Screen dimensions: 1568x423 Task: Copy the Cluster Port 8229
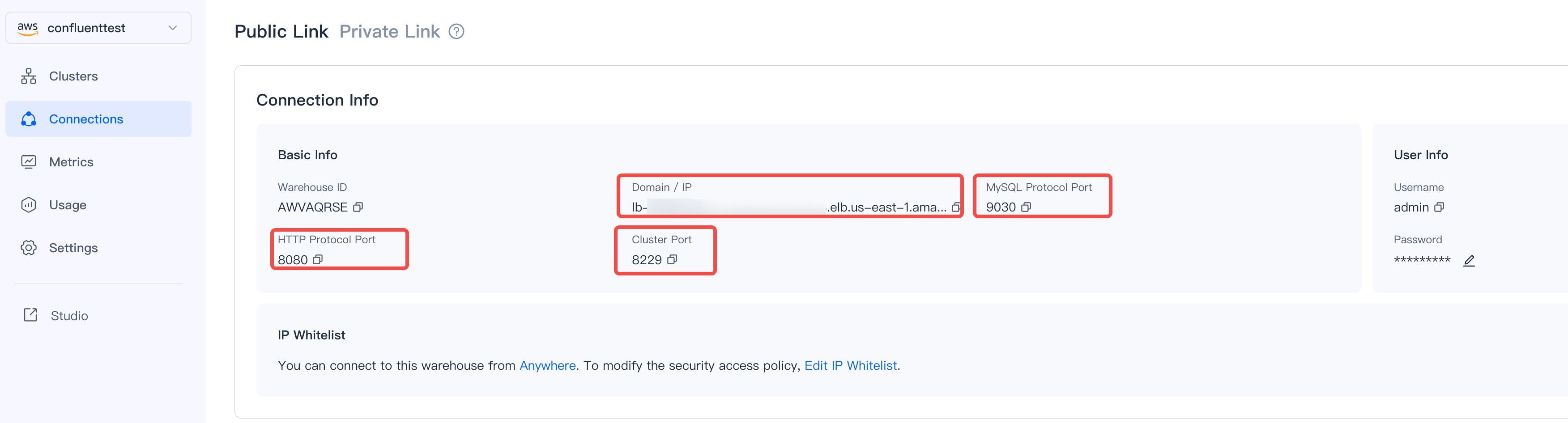(x=672, y=260)
